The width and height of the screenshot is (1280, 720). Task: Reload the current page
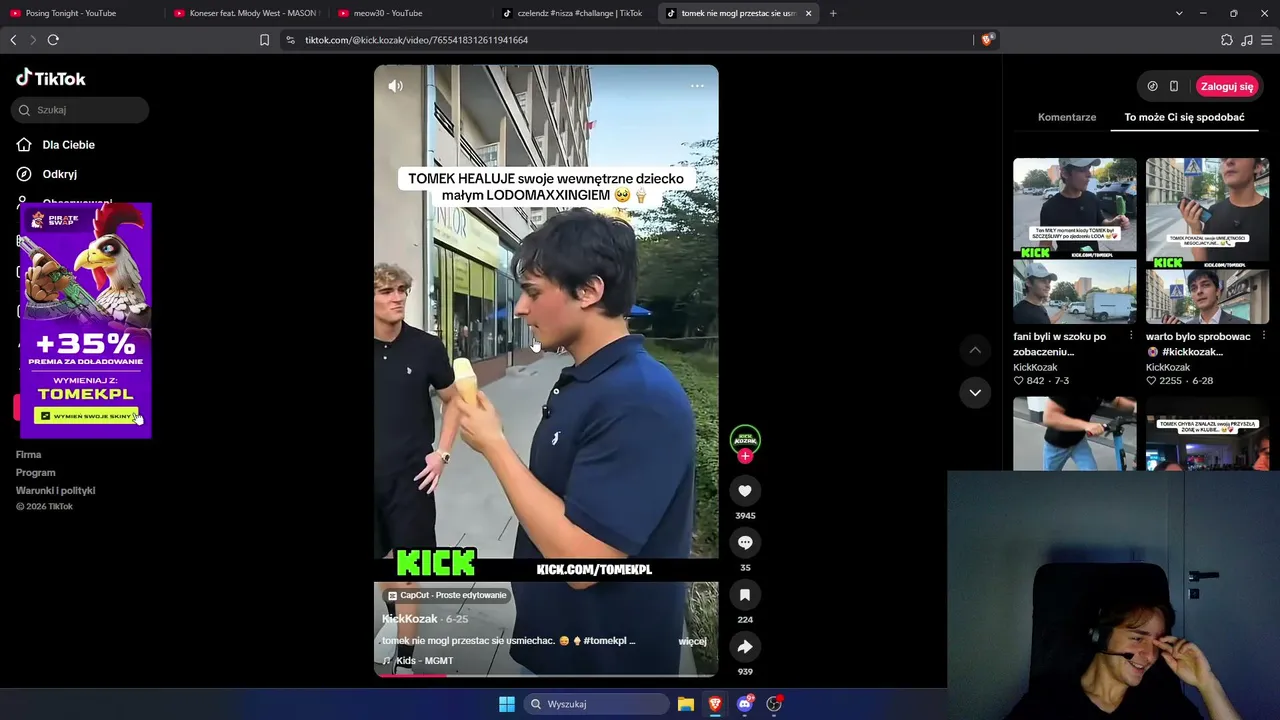pyautogui.click(x=53, y=40)
